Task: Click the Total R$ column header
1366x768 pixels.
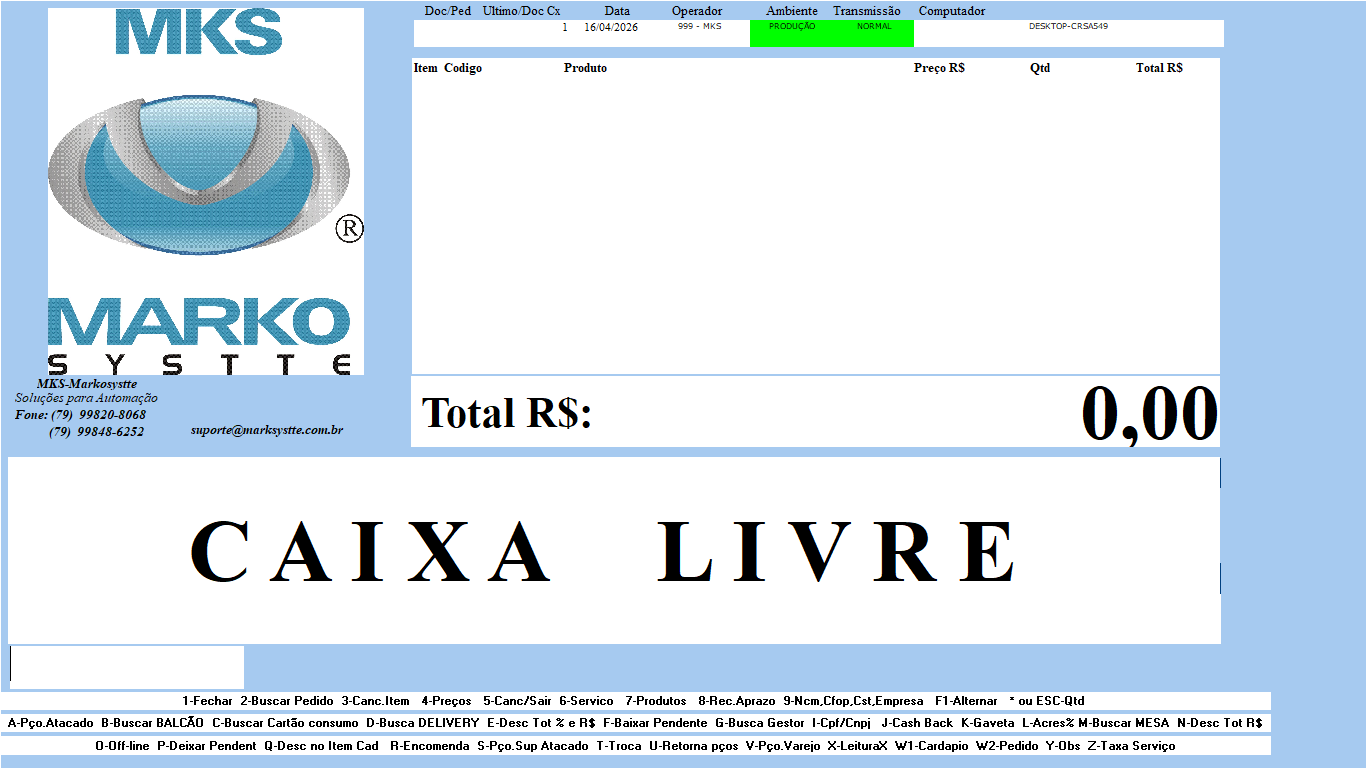Action: click(1160, 68)
